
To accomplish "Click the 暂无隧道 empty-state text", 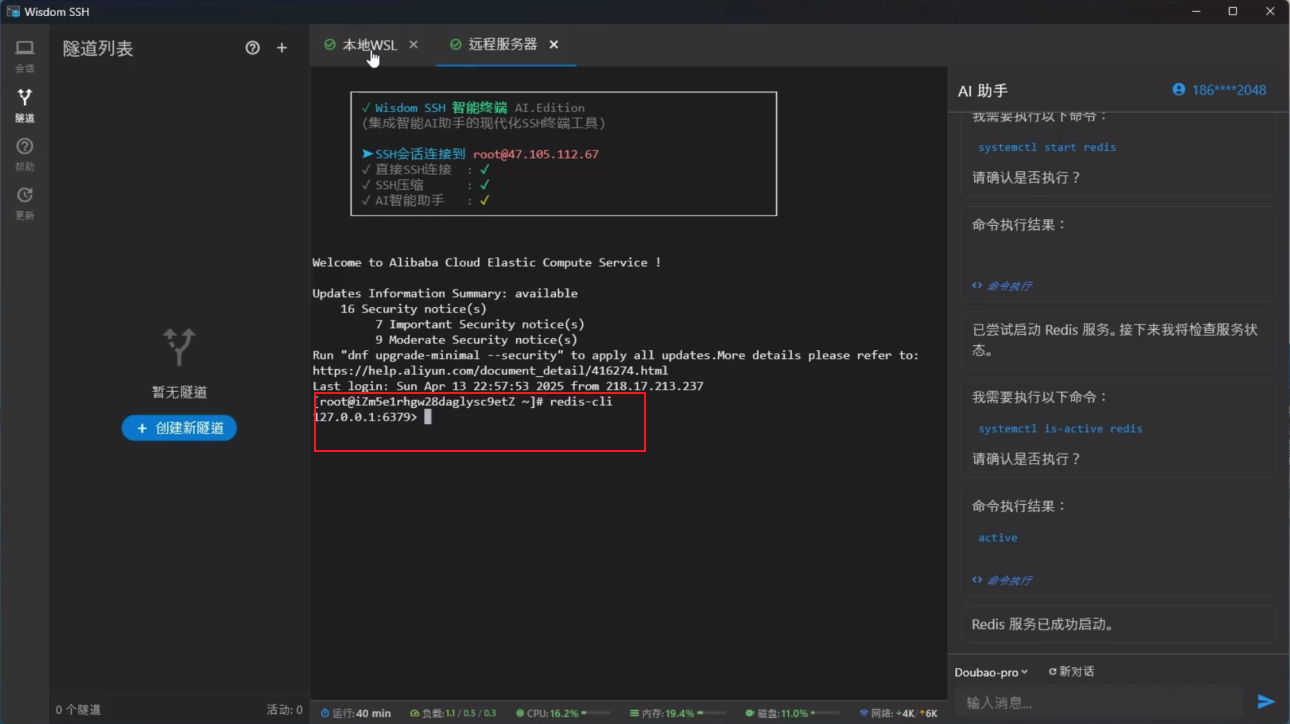I will coord(180,393).
